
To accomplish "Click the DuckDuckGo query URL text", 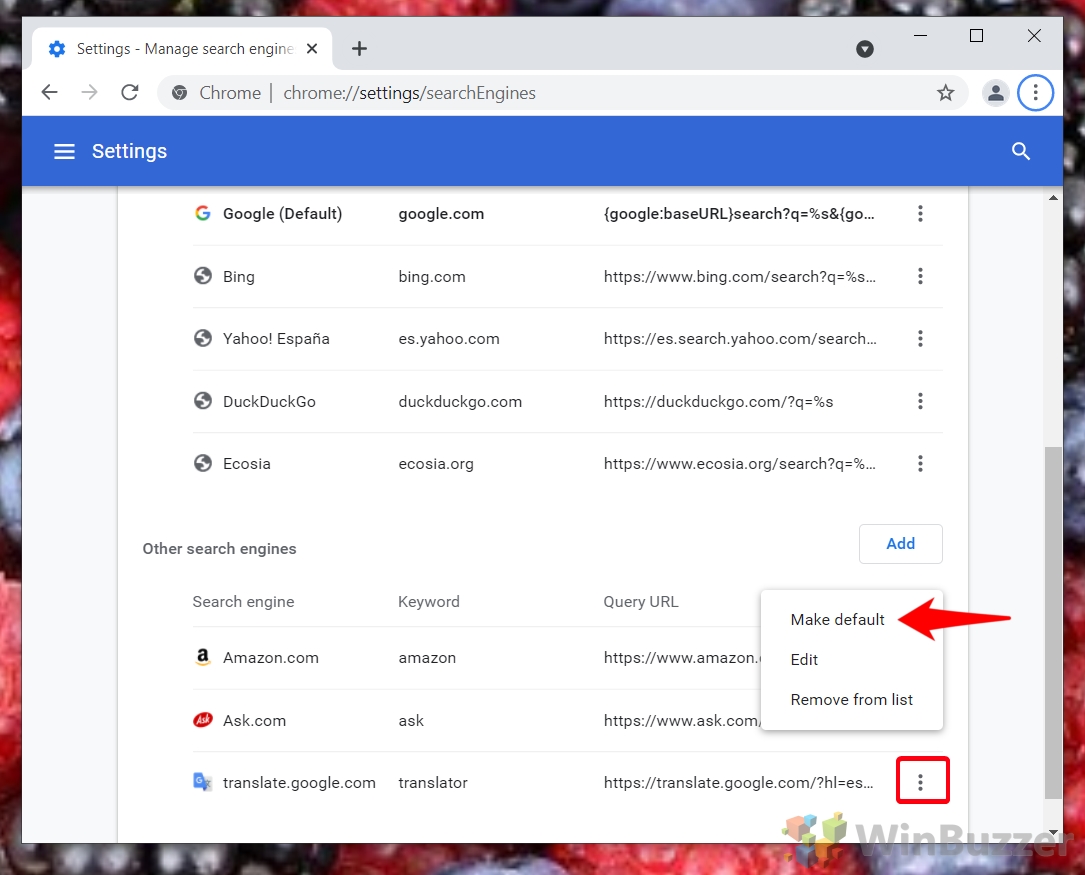I will (x=718, y=402).
